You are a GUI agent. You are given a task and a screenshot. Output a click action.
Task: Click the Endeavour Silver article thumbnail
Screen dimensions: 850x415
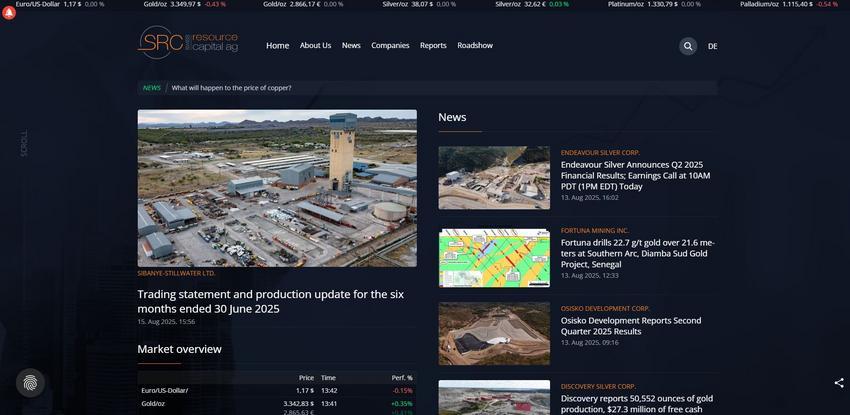click(494, 178)
